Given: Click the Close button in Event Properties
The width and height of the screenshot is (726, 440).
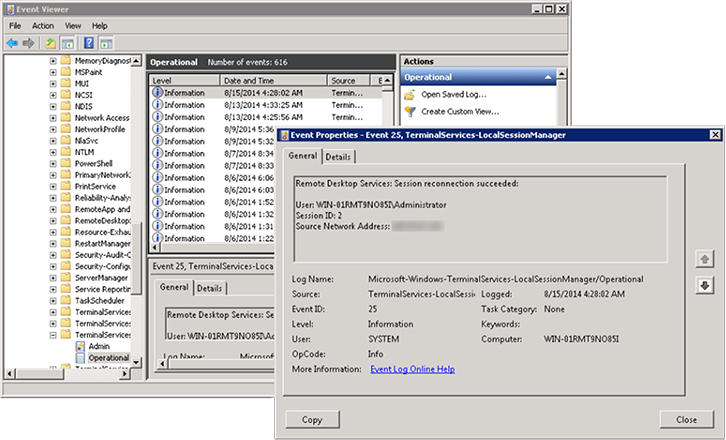Looking at the screenshot, I should (686, 419).
